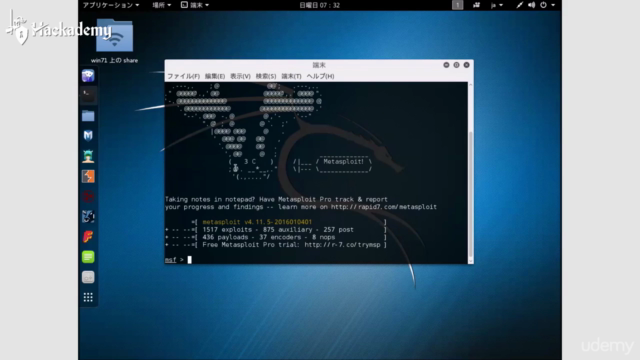Launch Metasploit from the dock
The height and width of the screenshot is (360, 640).
(88, 136)
